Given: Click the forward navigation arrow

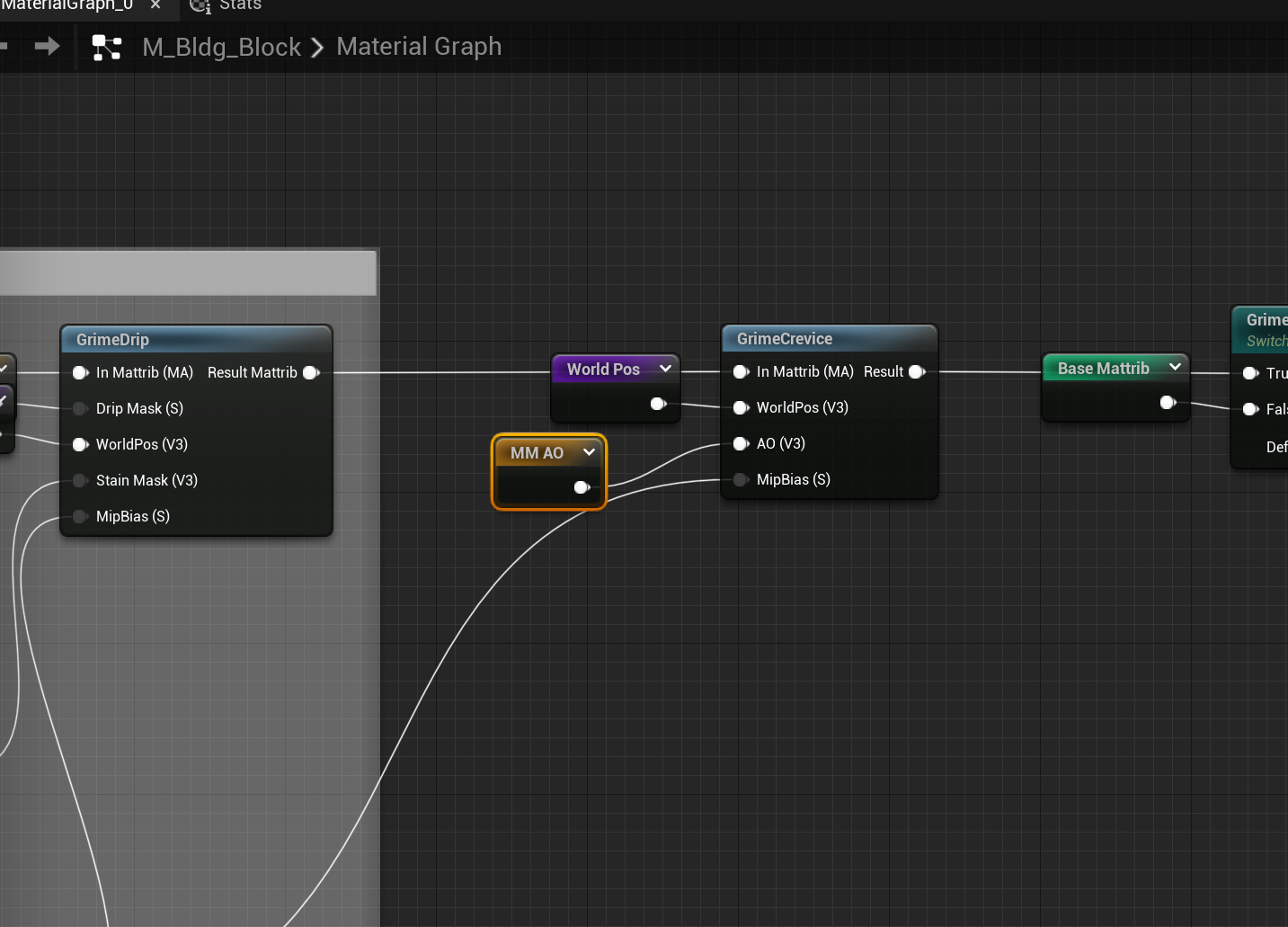Looking at the screenshot, I should (x=47, y=46).
